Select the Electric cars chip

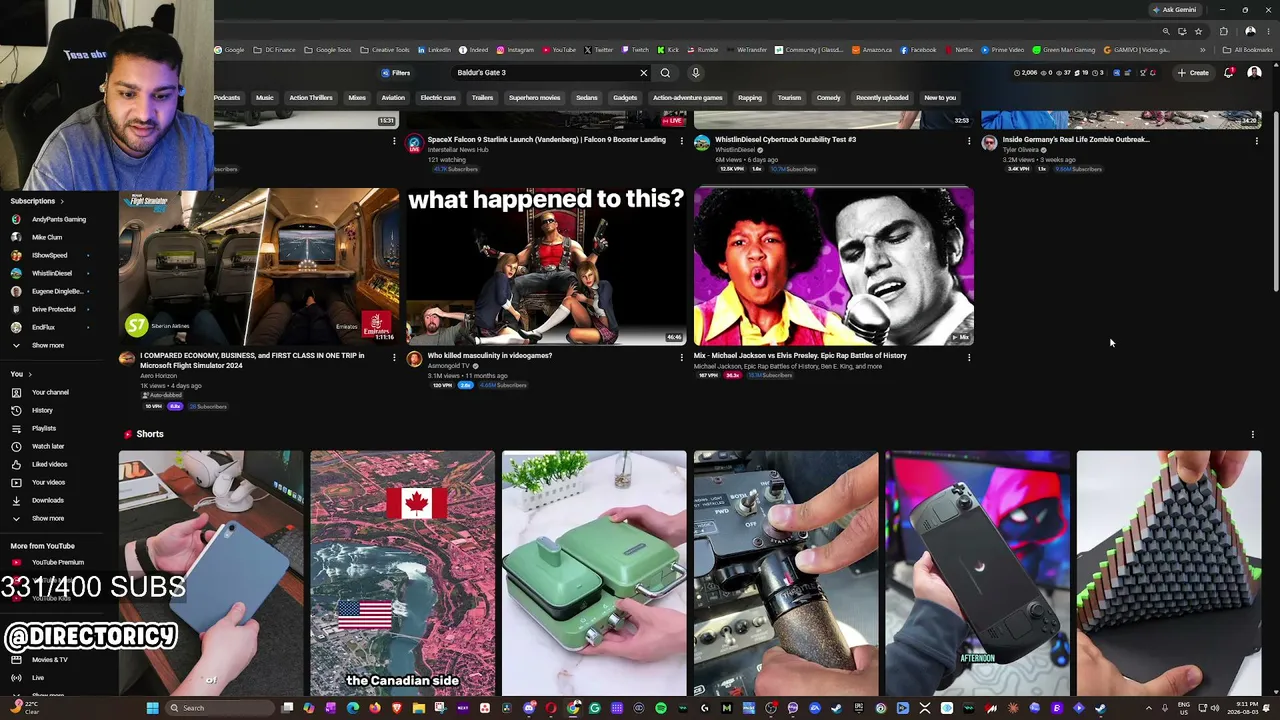[438, 98]
